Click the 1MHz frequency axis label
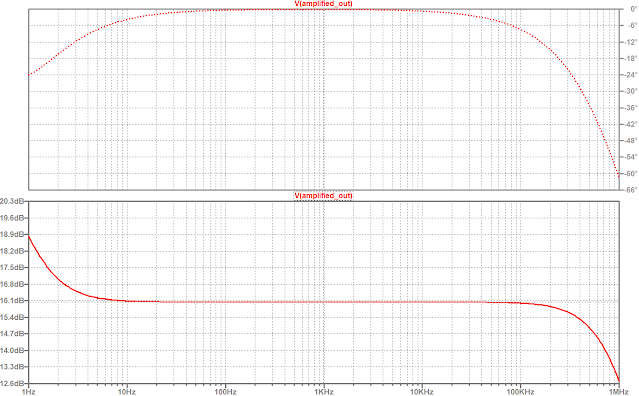 (619, 392)
